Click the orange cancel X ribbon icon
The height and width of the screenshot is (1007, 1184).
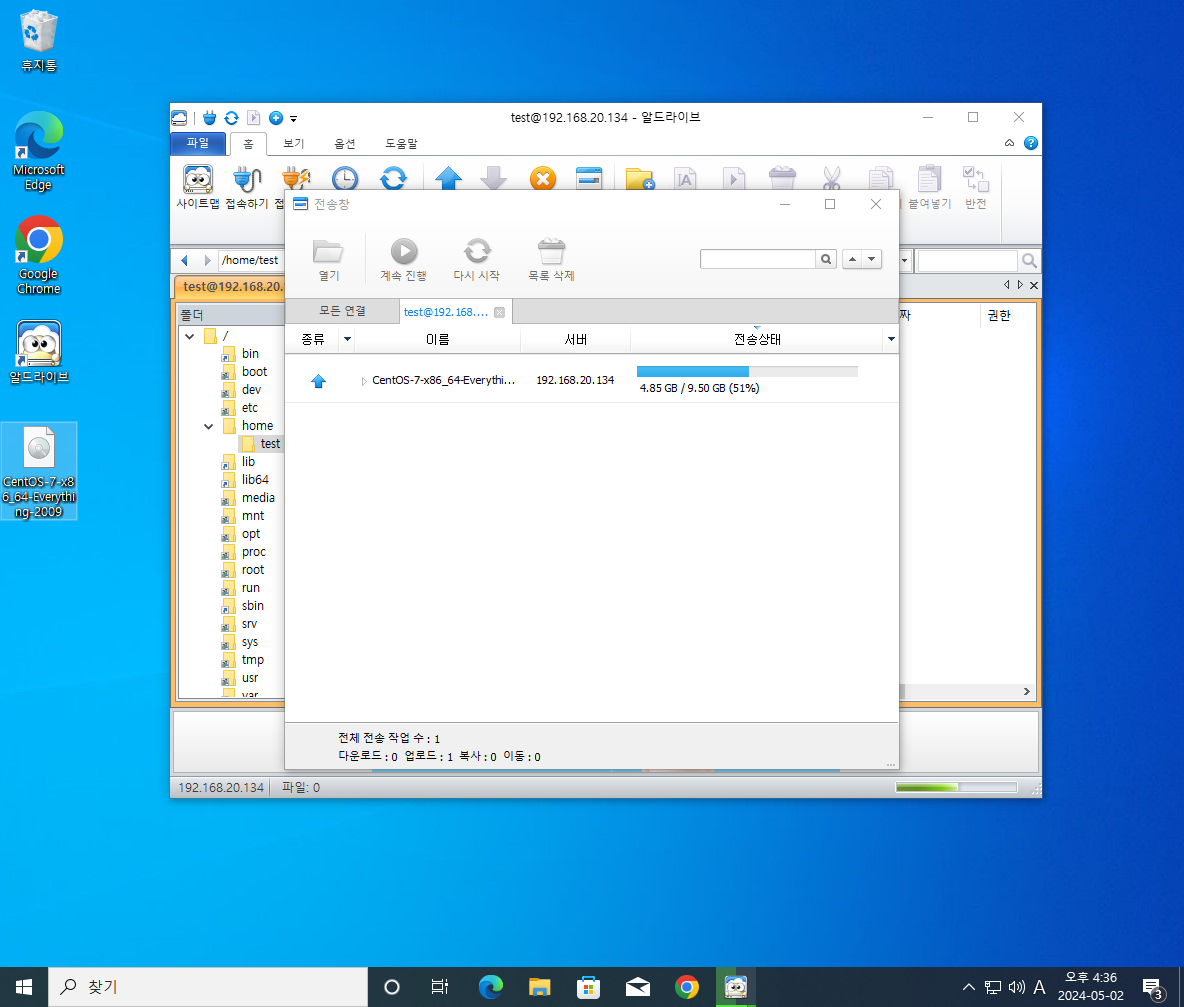click(543, 178)
